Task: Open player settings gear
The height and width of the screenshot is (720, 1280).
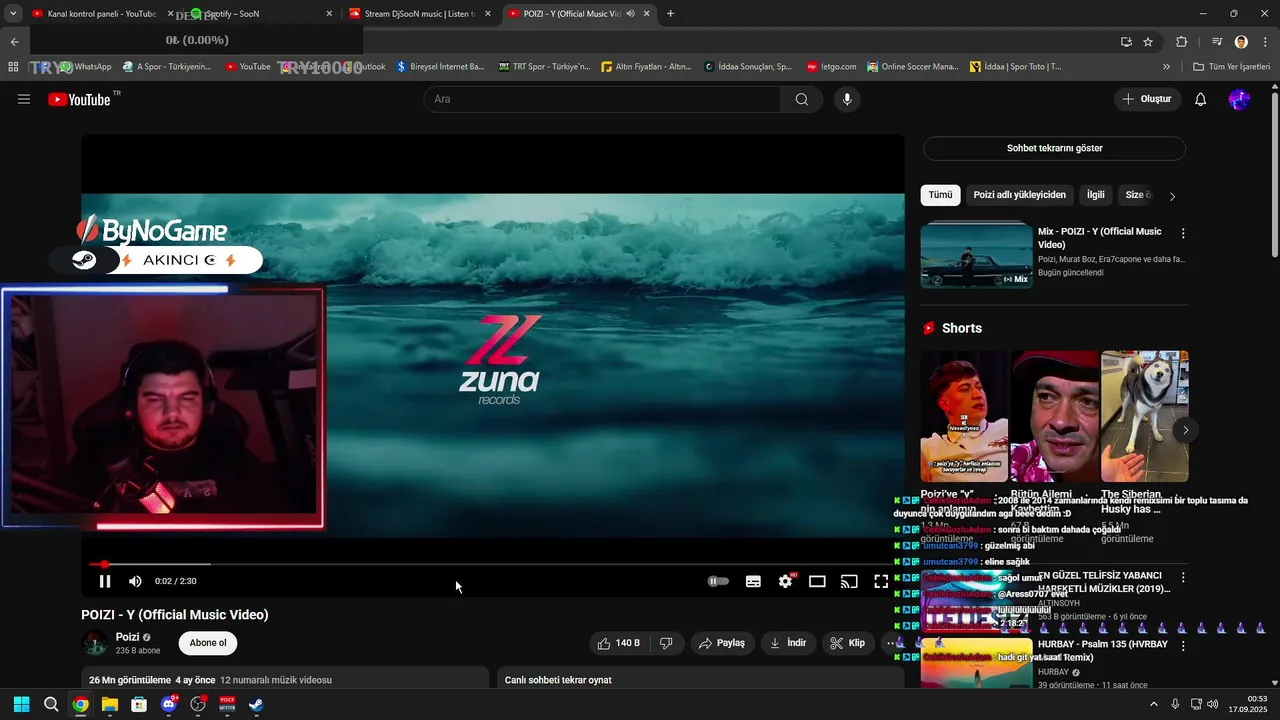Action: (x=786, y=581)
